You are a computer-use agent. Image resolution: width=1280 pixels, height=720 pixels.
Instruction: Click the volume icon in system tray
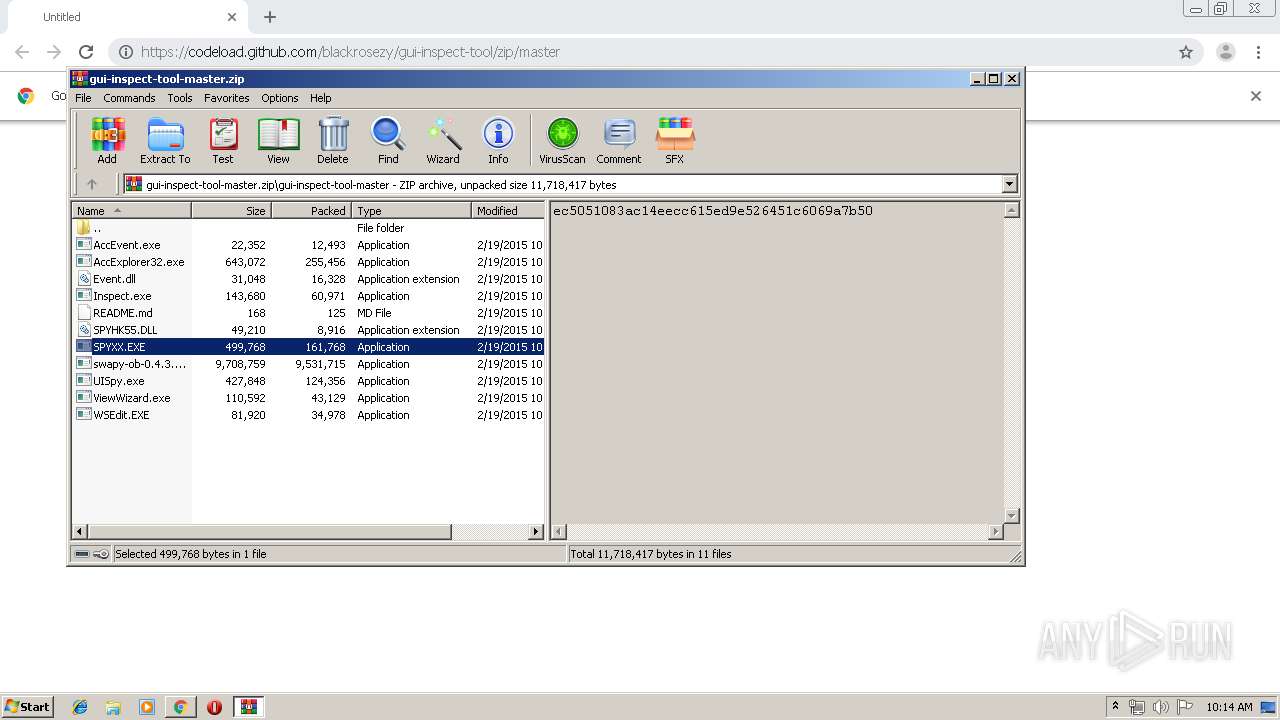click(x=1160, y=707)
